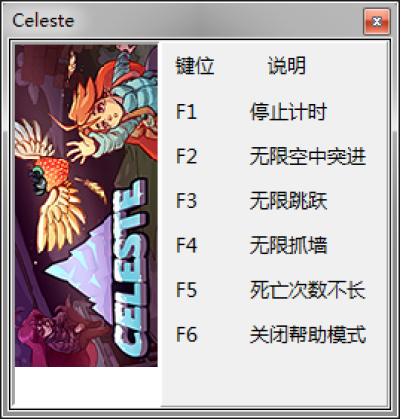400x419 pixels.
Task: Click the 停止计时 description
Action: click(288, 112)
